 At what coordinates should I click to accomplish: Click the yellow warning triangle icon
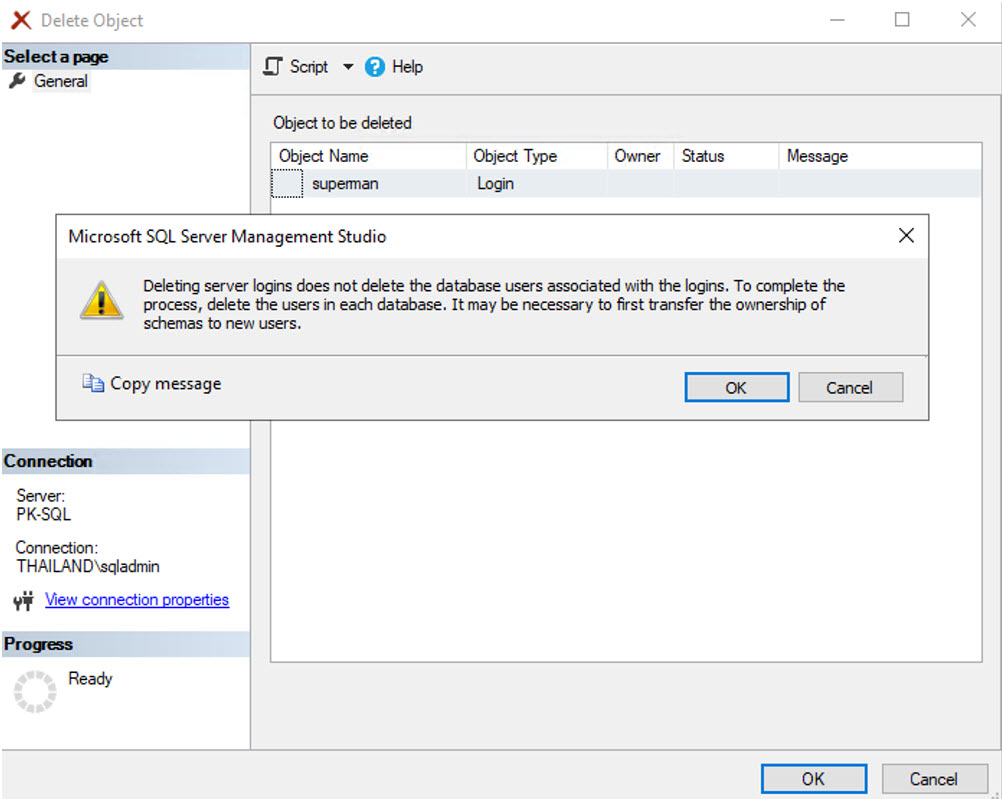tap(102, 300)
